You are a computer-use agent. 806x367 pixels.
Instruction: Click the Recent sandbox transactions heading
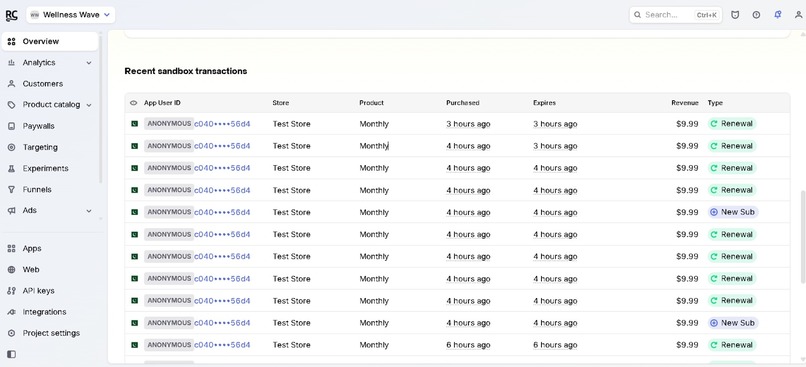tap(186, 71)
